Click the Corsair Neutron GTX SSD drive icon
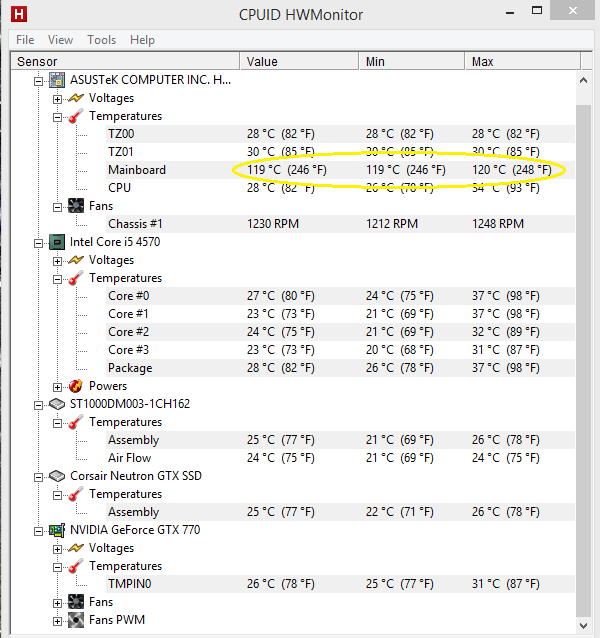 [x=57, y=476]
